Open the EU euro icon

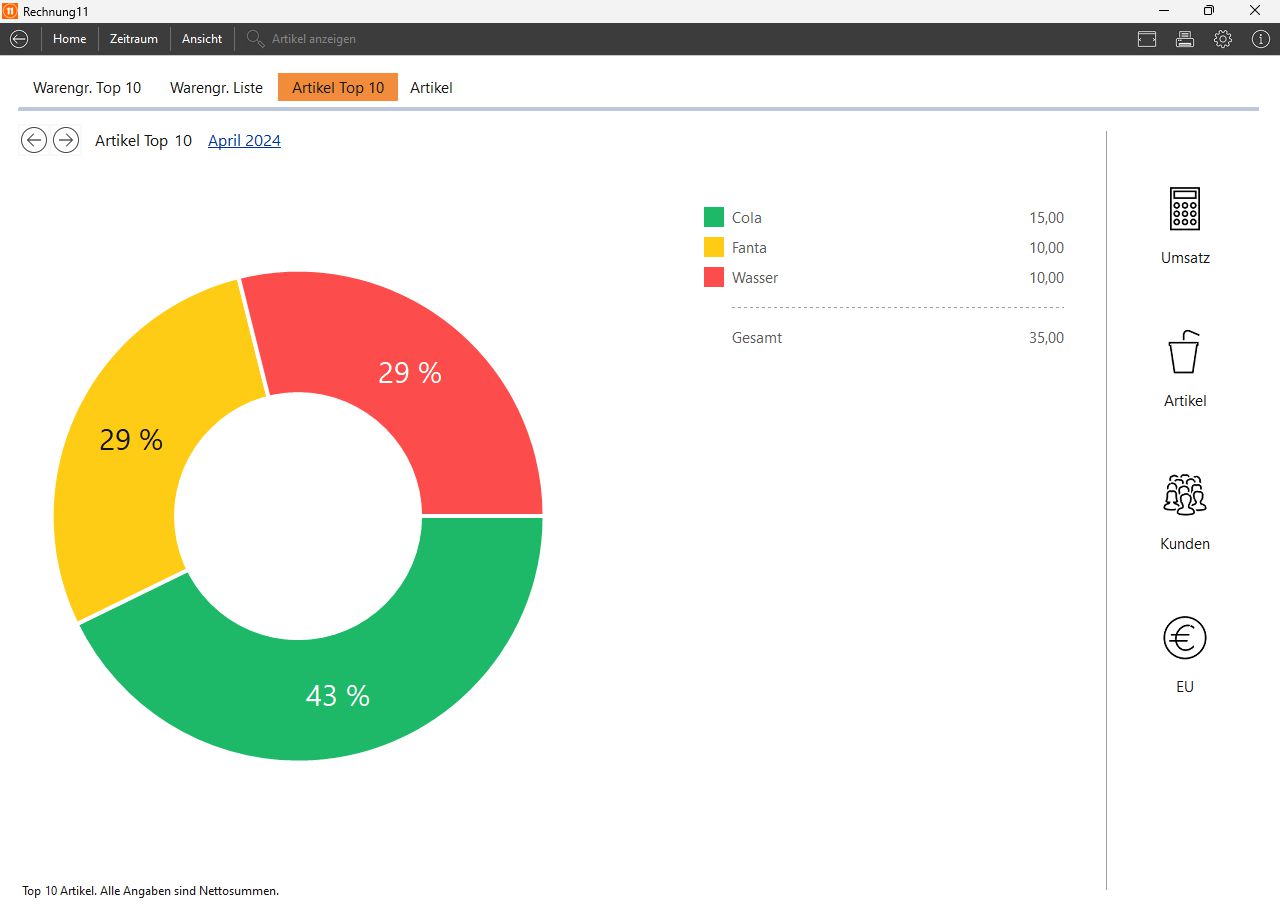tap(1185, 638)
